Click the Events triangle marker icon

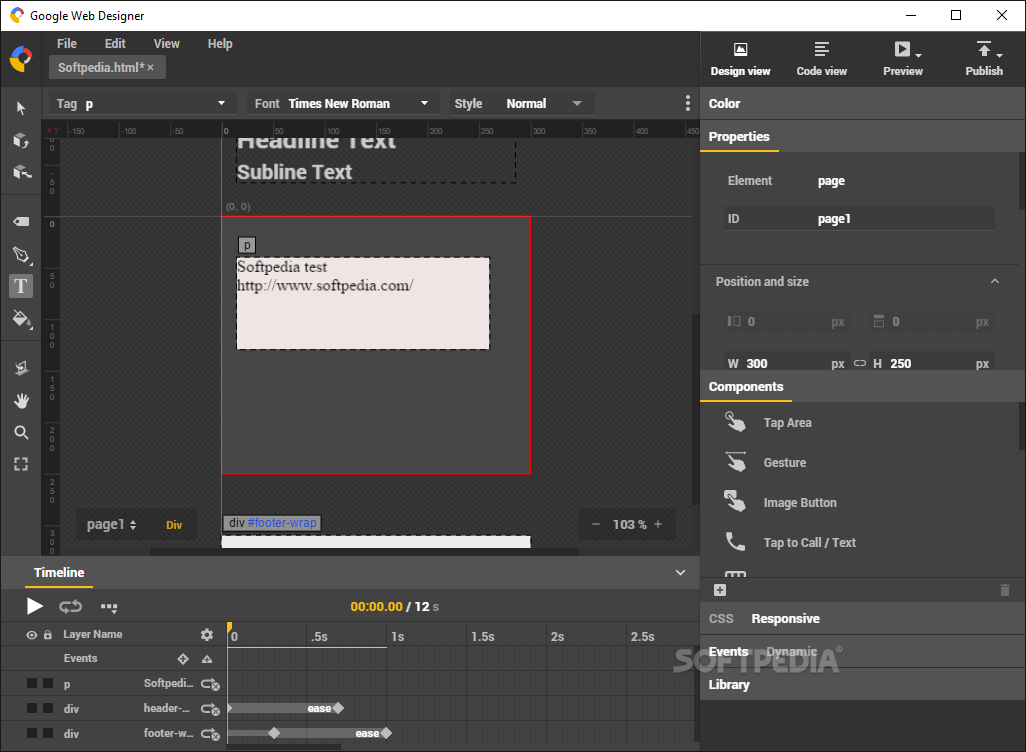207,658
